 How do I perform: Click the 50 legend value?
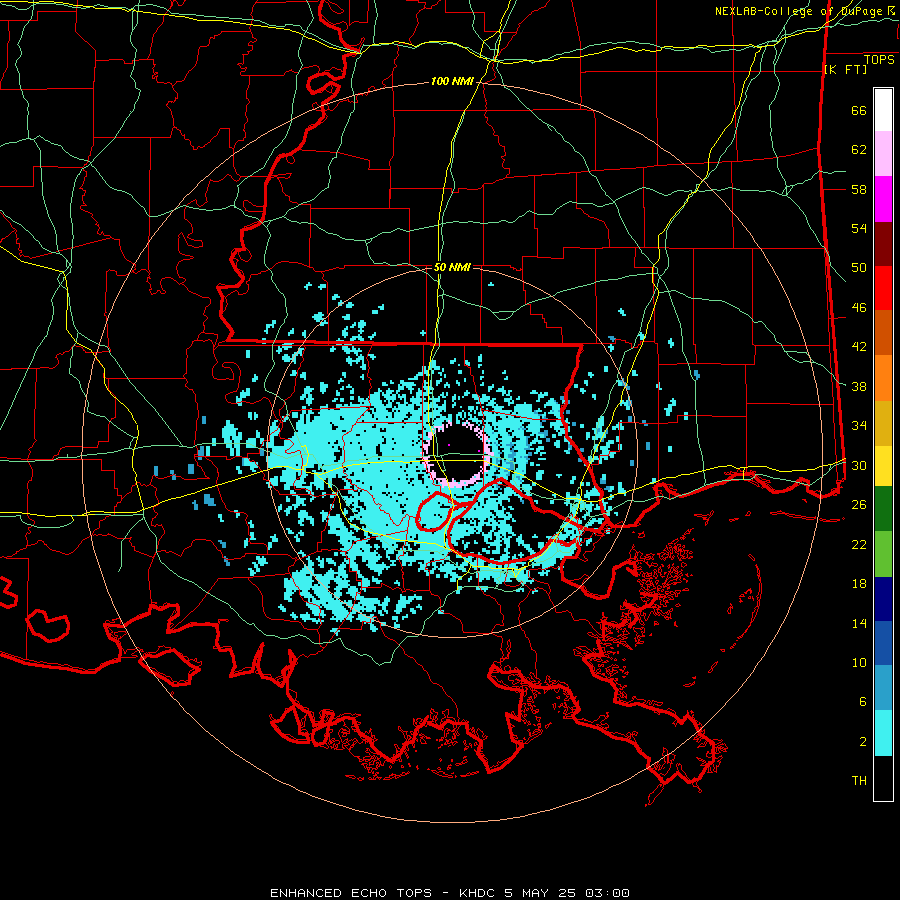[x=859, y=267]
